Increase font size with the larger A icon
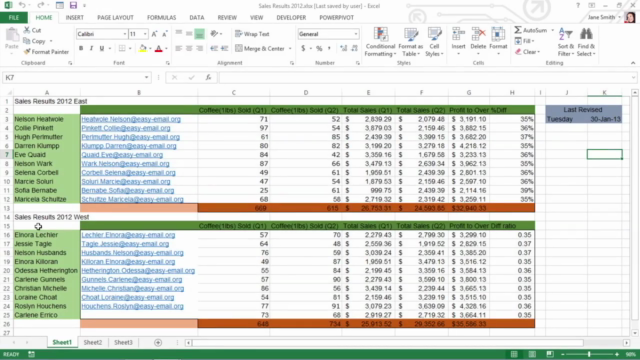The height and width of the screenshot is (360, 640). pyautogui.click(x=154, y=34)
